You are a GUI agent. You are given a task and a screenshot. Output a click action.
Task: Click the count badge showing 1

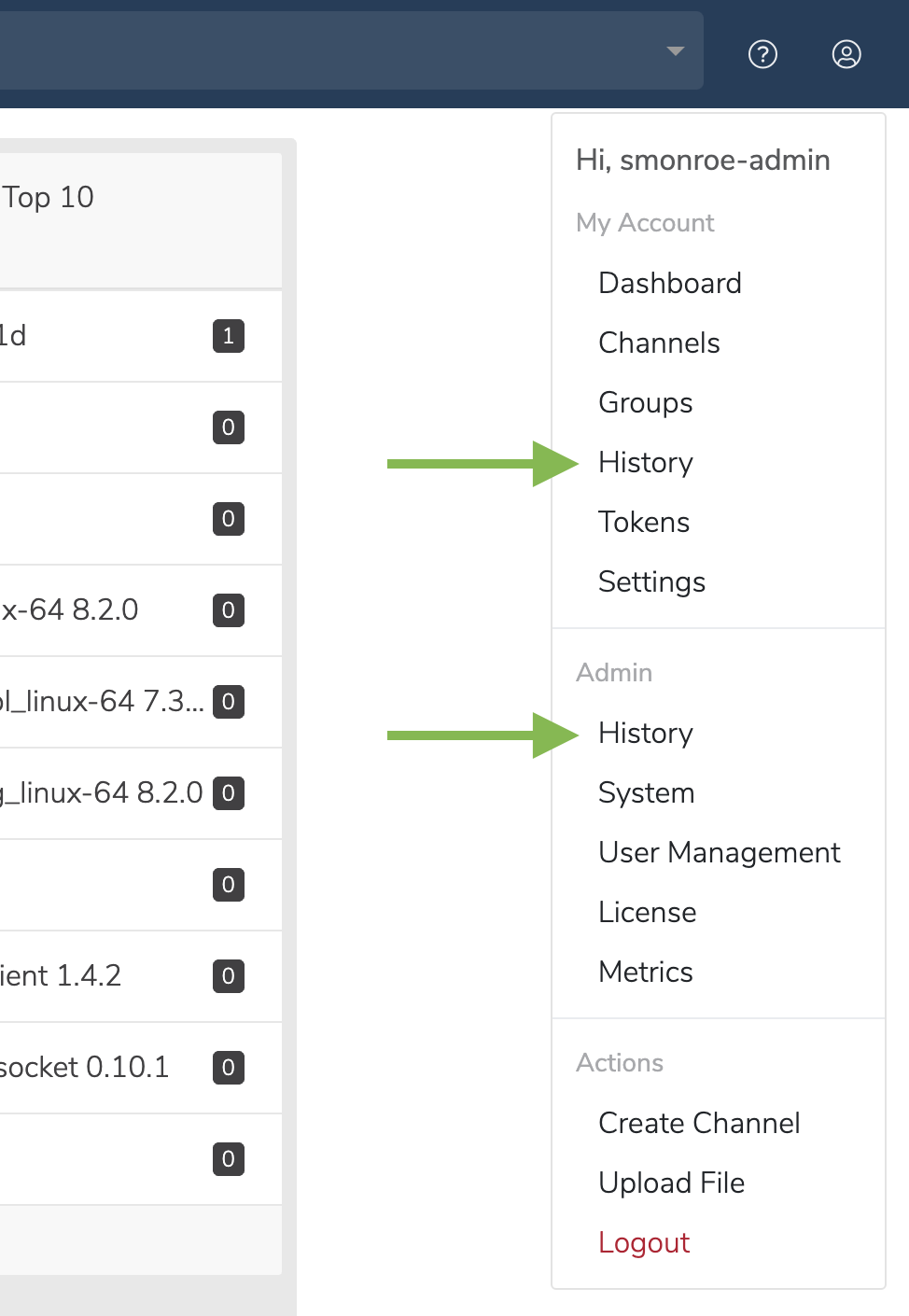[x=229, y=336]
